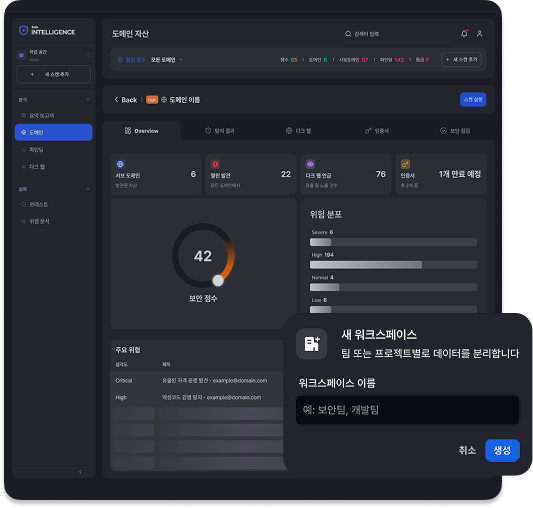
Task: Click the new workspace document icon
Action: [x=311, y=344]
